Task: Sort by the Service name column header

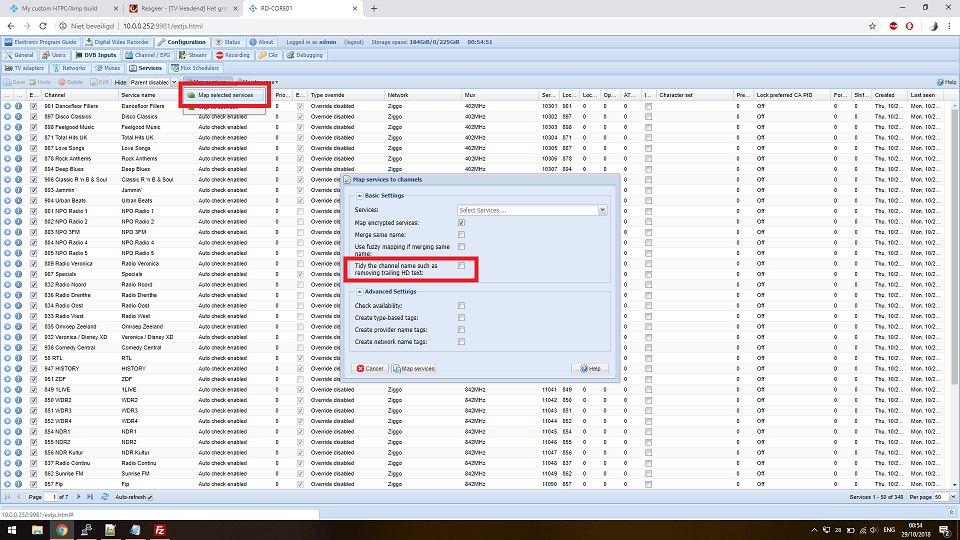Action: [158, 95]
